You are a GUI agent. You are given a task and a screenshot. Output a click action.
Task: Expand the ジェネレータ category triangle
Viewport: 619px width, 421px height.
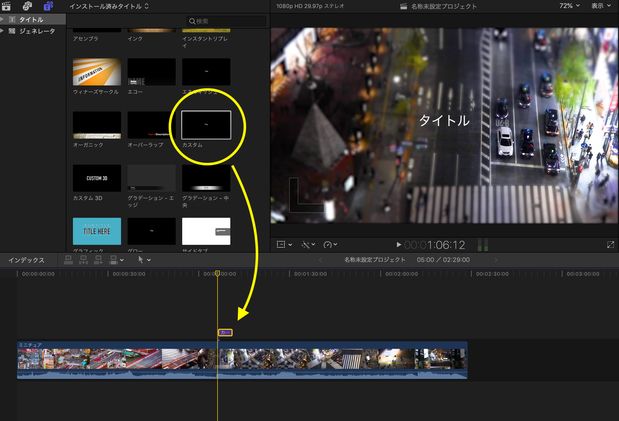(x=2, y=31)
